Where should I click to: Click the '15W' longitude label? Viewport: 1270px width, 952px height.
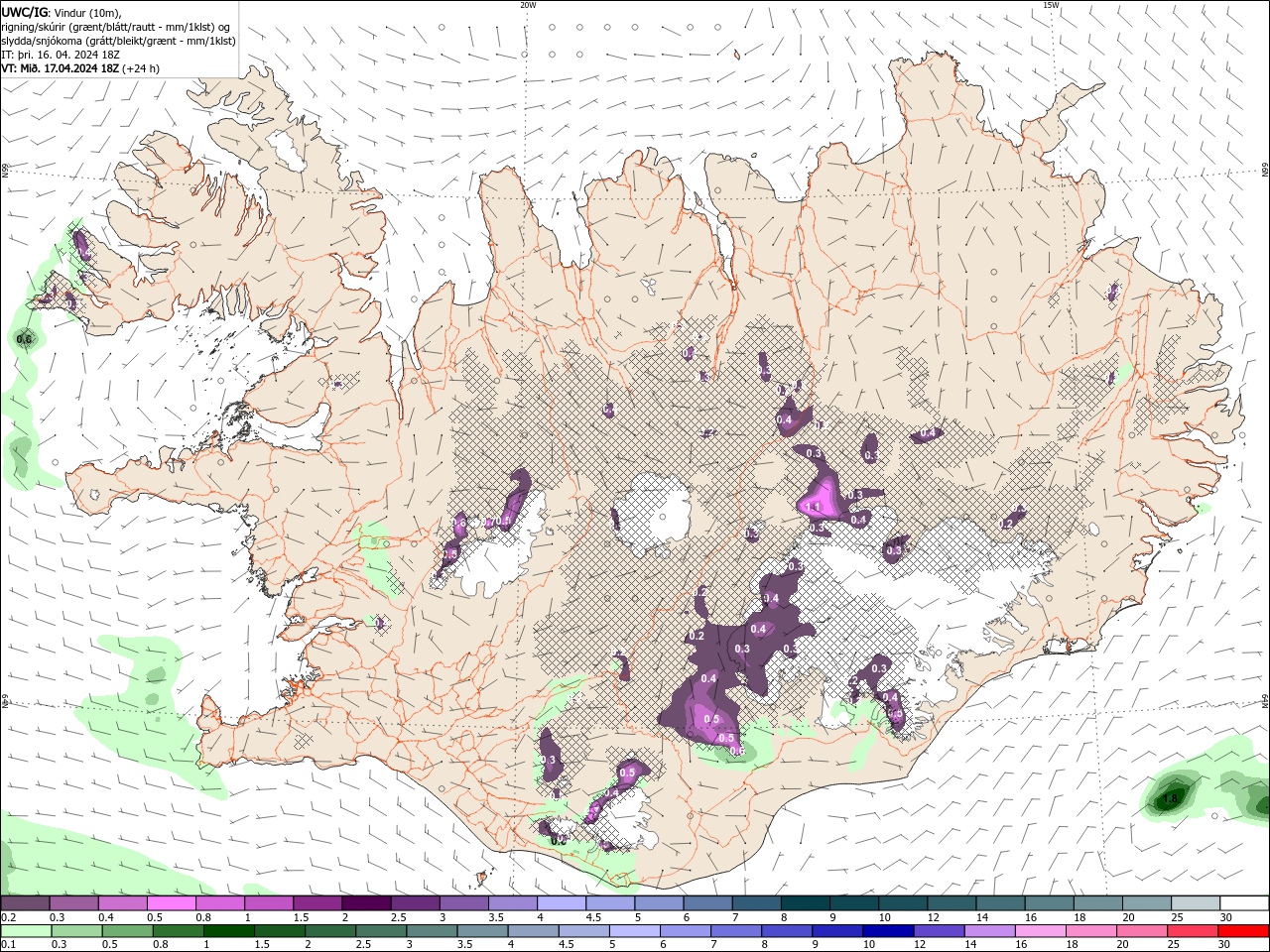(1051, 5)
